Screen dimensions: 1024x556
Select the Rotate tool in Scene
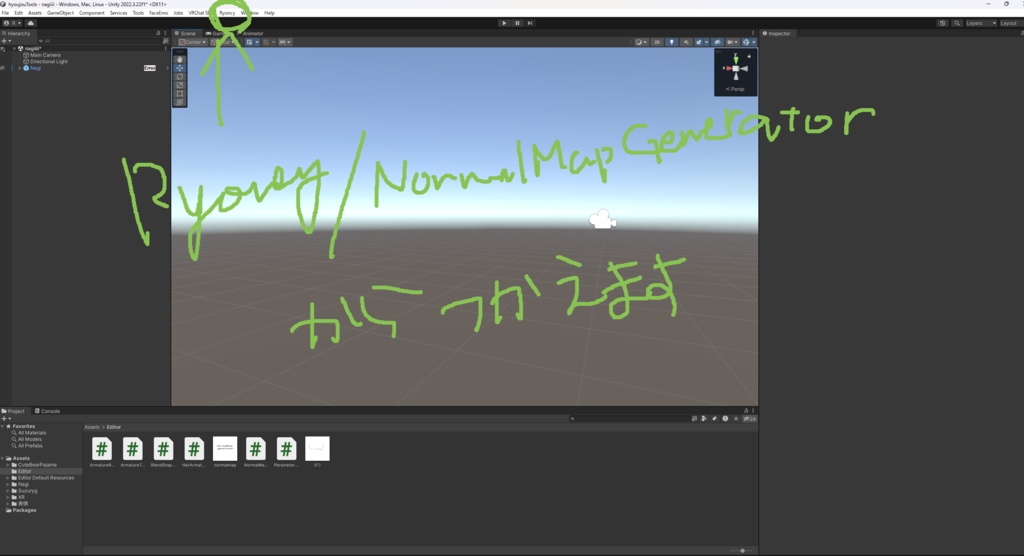click(x=180, y=76)
